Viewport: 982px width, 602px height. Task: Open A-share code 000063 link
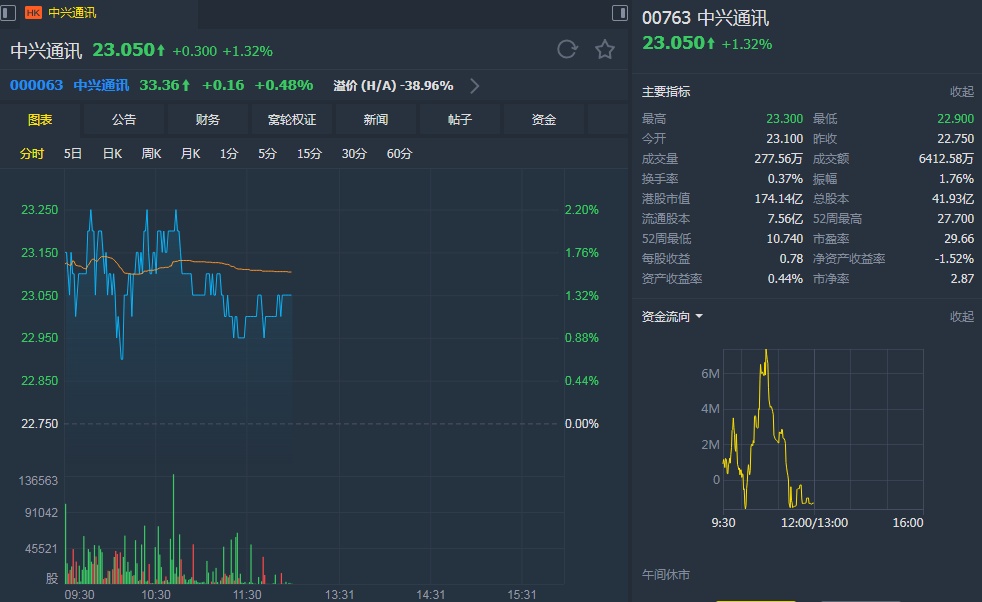36,86
